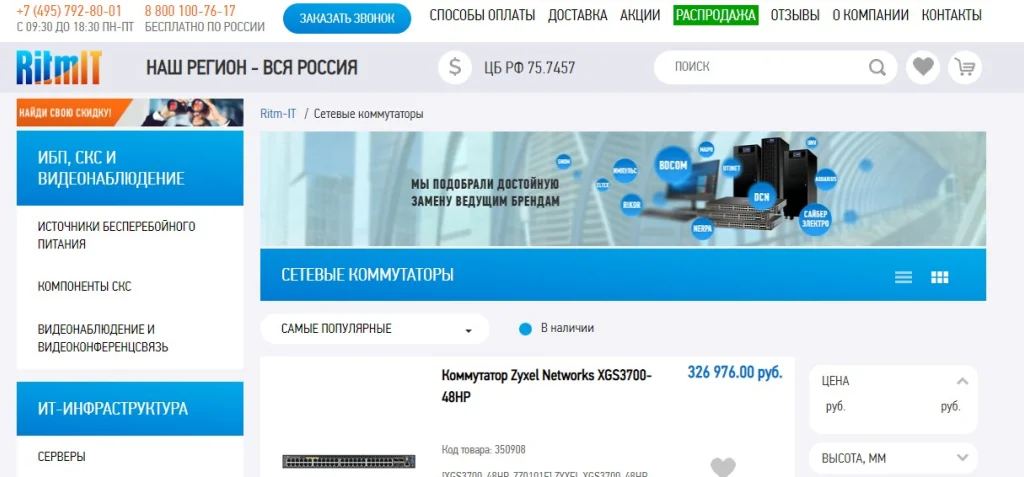Open the 'Распродажа' menu item
The image size is (1024, 477).
(716, 15)
